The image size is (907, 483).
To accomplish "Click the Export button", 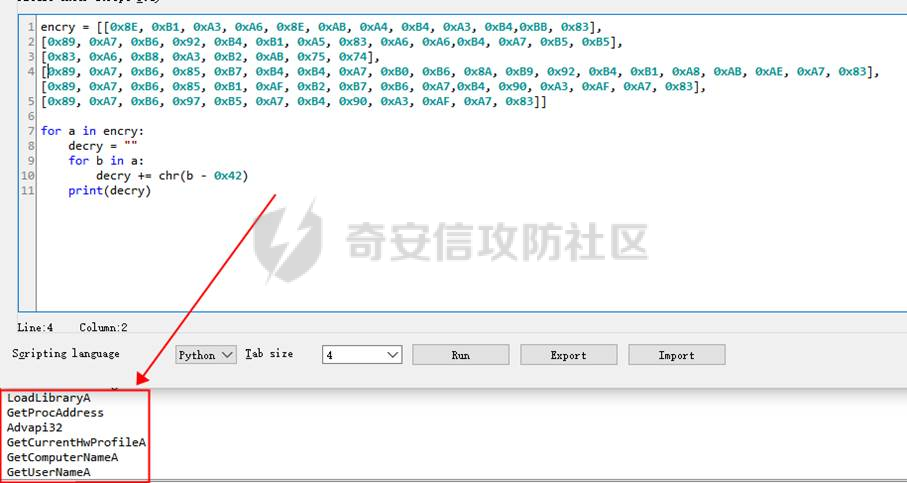I will pyautogui.click(x=568, y=355).
